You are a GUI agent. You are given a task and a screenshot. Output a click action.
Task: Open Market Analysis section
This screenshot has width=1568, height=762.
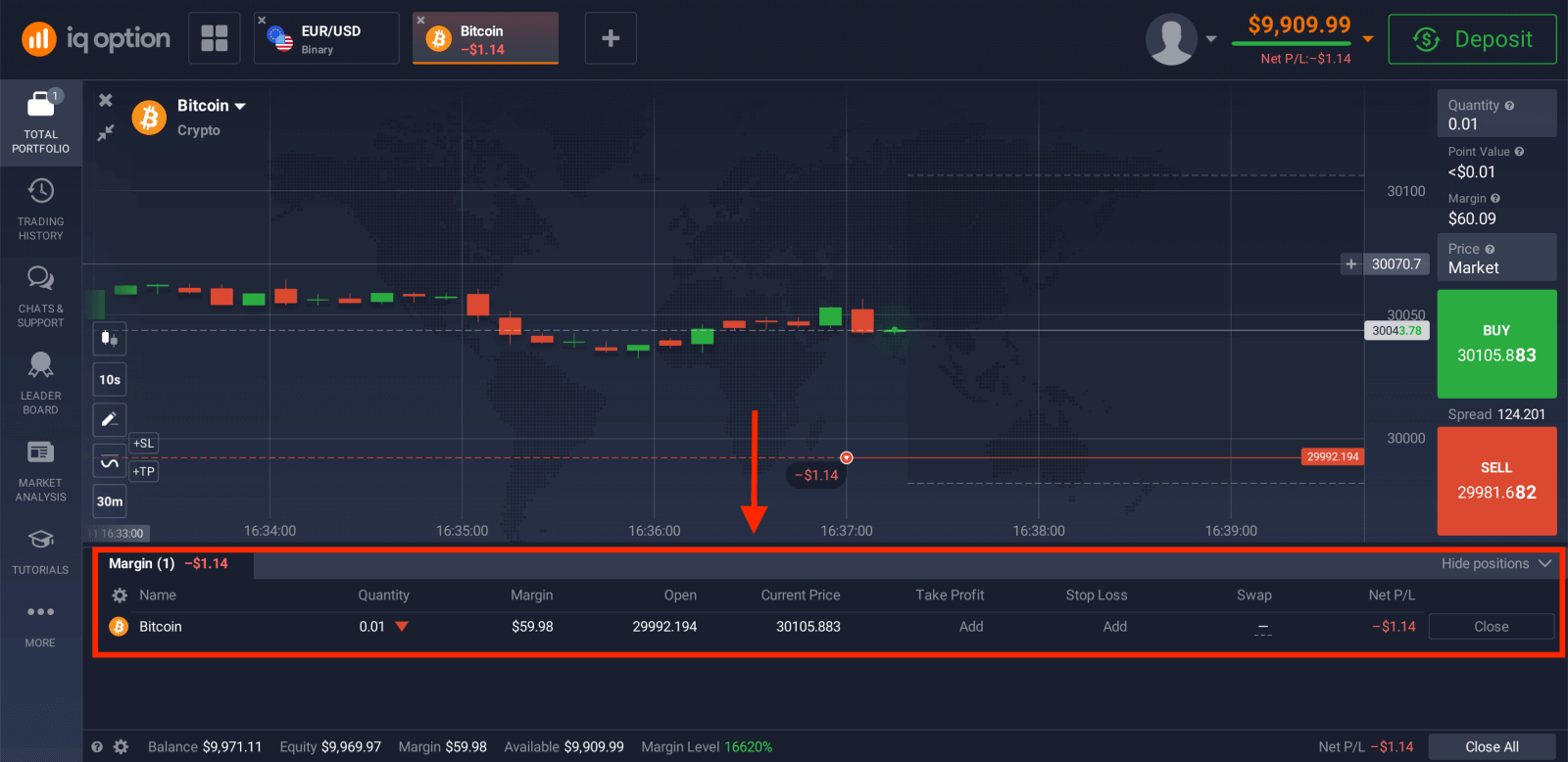click(x=40, y=471)
